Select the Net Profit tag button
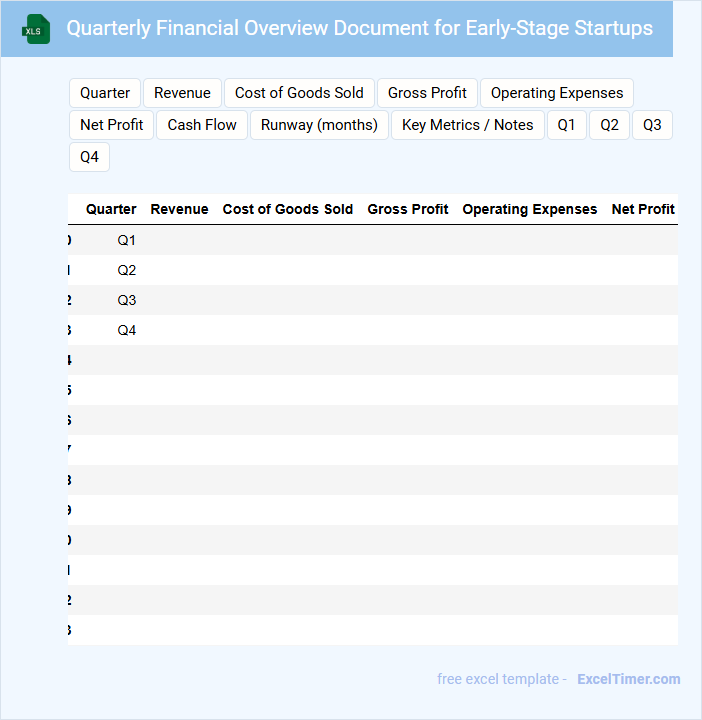 click(x=112, y=125)
